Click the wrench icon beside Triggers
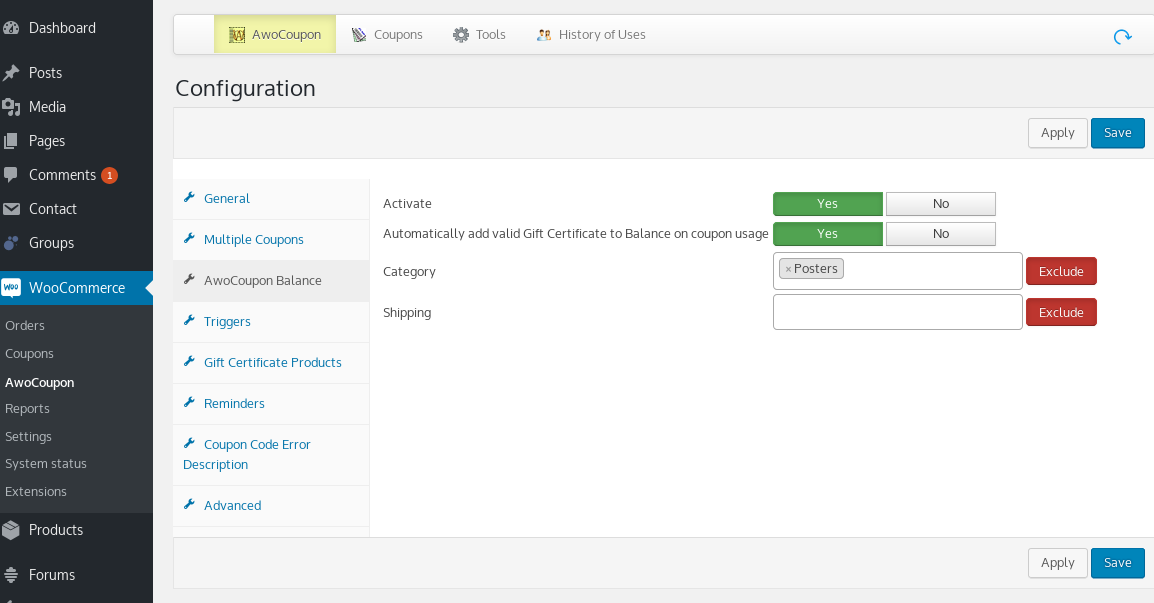1154x603 pixels. (189, 320)
